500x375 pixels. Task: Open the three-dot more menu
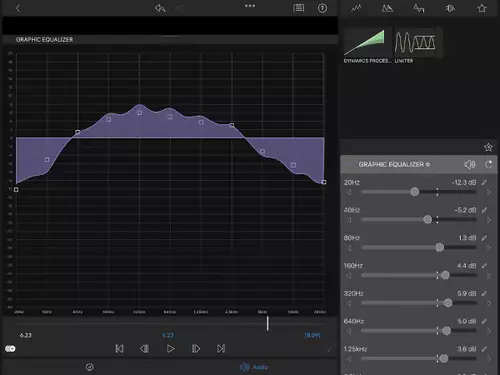coord(250,6)
